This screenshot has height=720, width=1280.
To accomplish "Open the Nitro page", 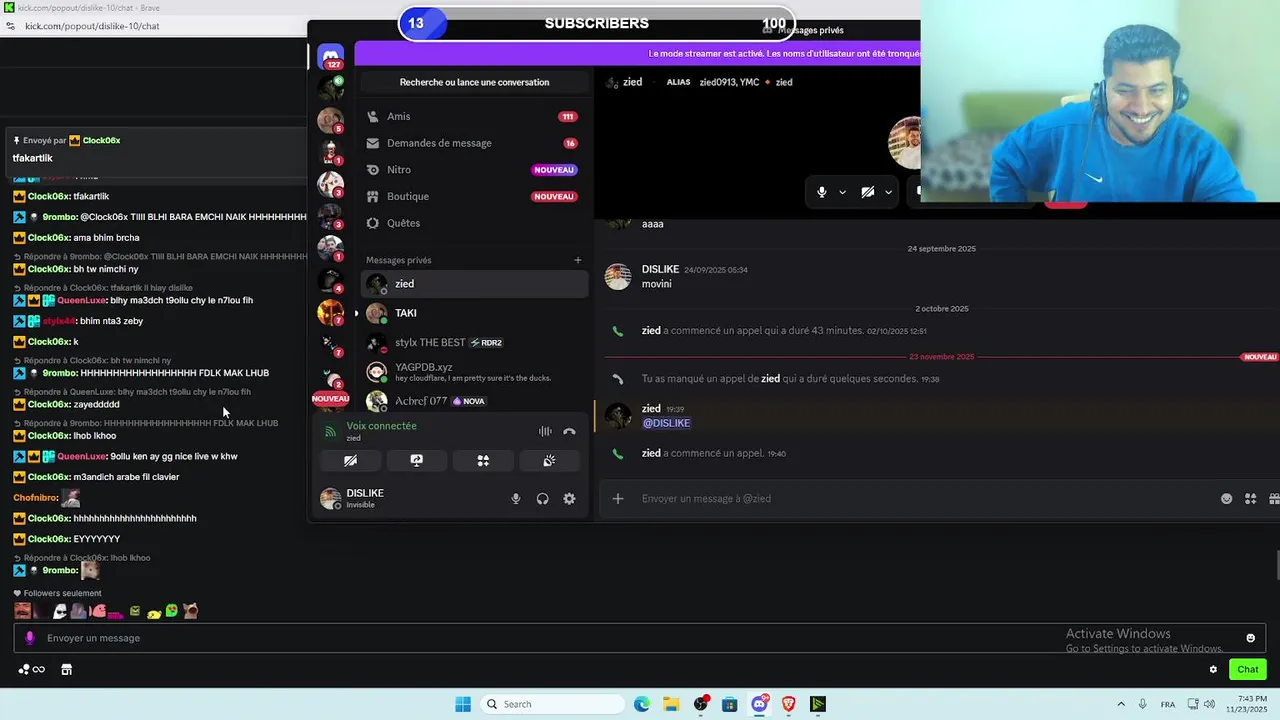I will point(474,170).
